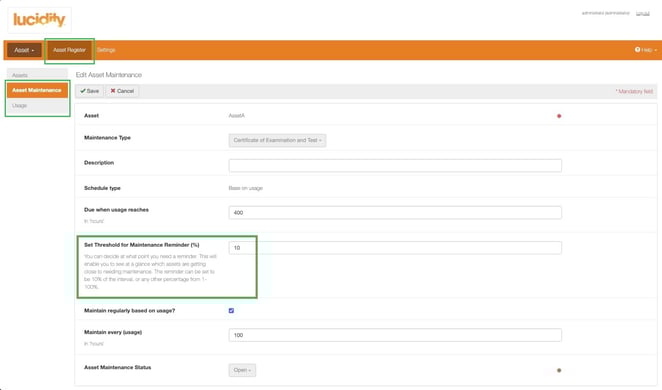Click the Edit Asset Maintenance heading
Viewport: 662px width, 390px height.
pyautogui.click(x=109, y=75)
